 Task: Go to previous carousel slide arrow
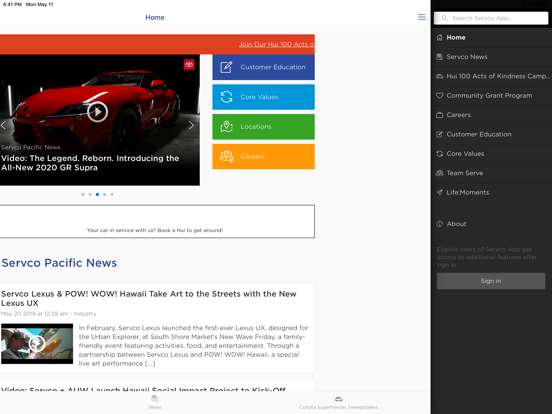pos(4,125)
